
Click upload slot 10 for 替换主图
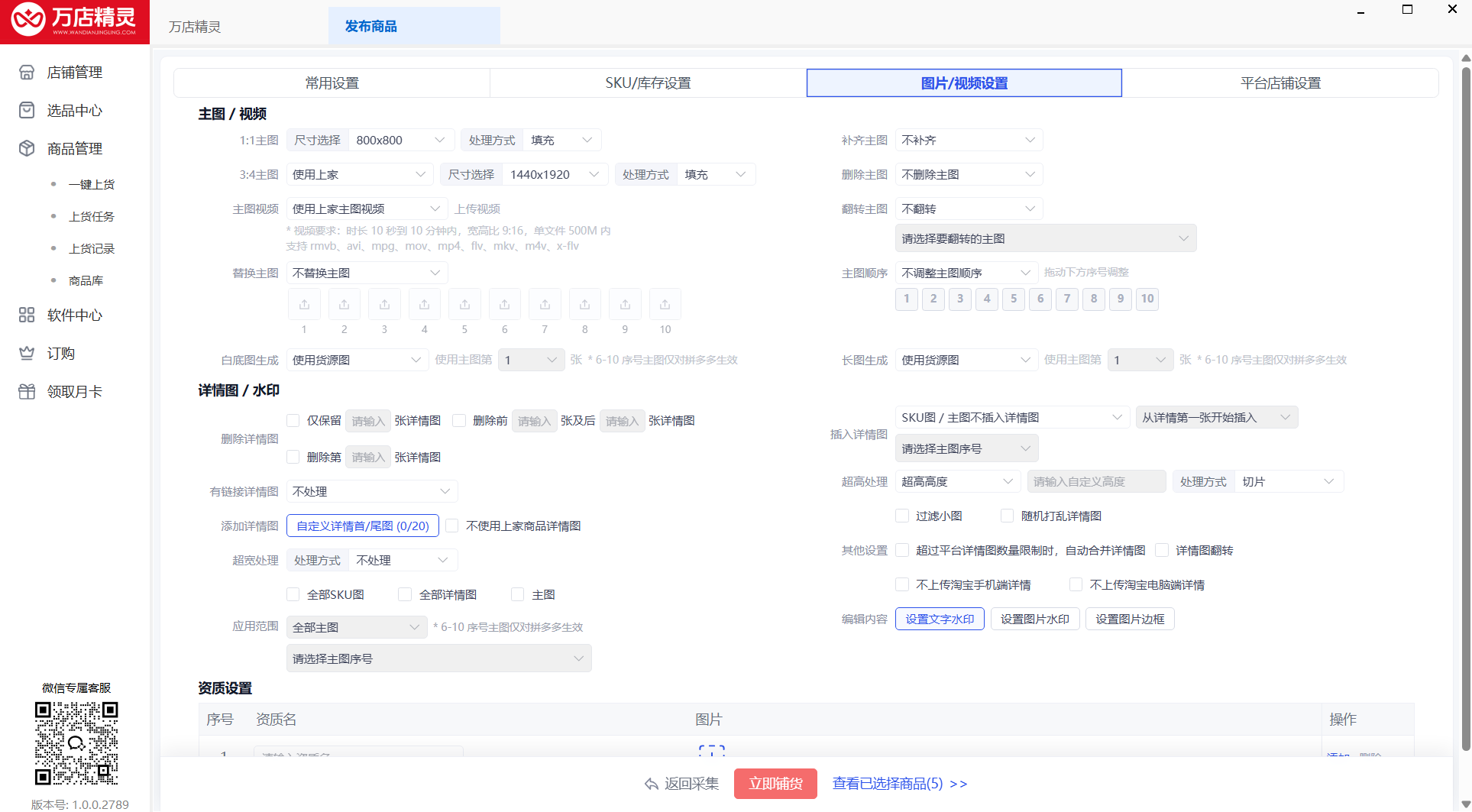click(x=665, y=304)
